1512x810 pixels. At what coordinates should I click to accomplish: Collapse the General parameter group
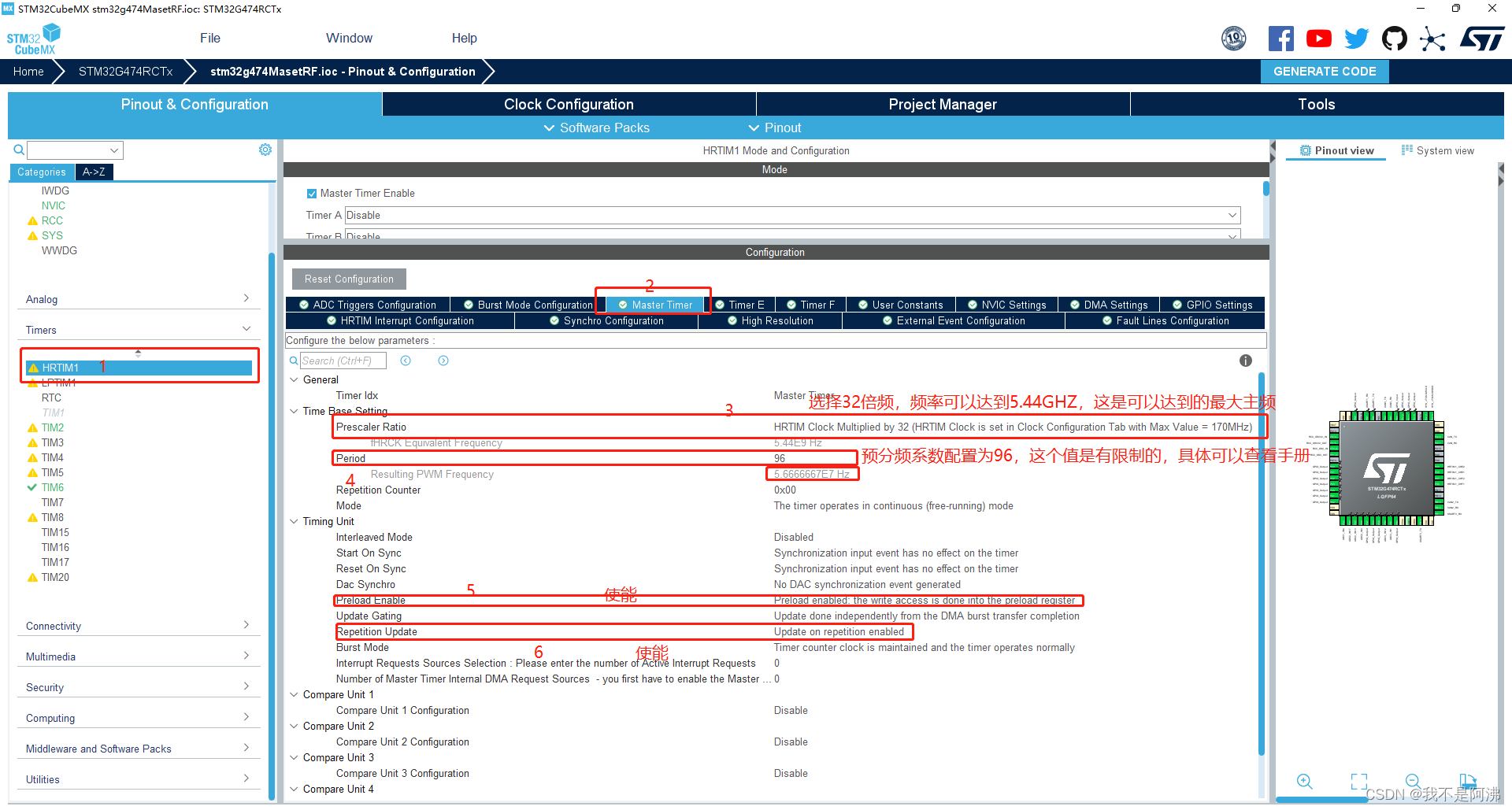295,379
